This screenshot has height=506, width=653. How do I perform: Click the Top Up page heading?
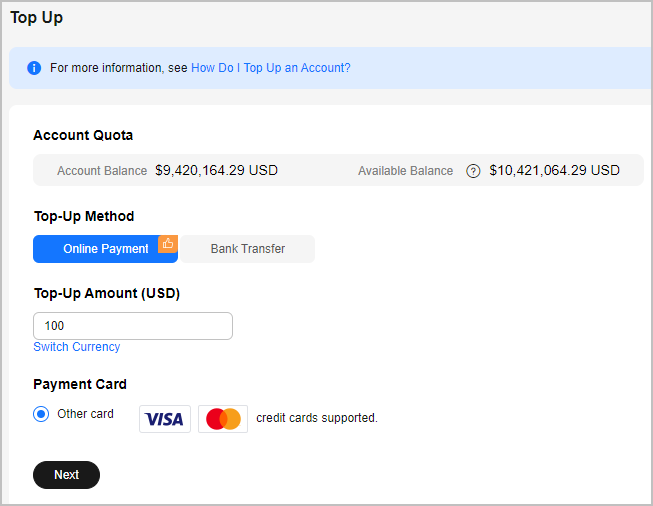coord(37,18)
